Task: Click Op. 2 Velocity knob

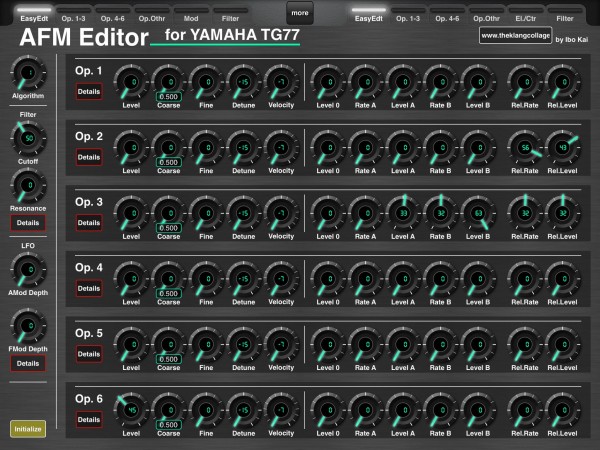Action: [x=281, y=148]
